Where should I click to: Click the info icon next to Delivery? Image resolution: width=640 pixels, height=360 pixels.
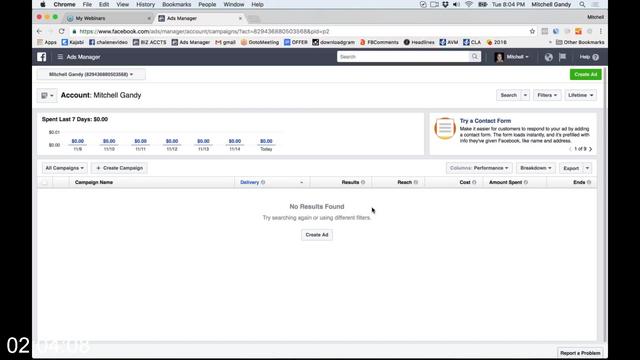pos(263,182)
